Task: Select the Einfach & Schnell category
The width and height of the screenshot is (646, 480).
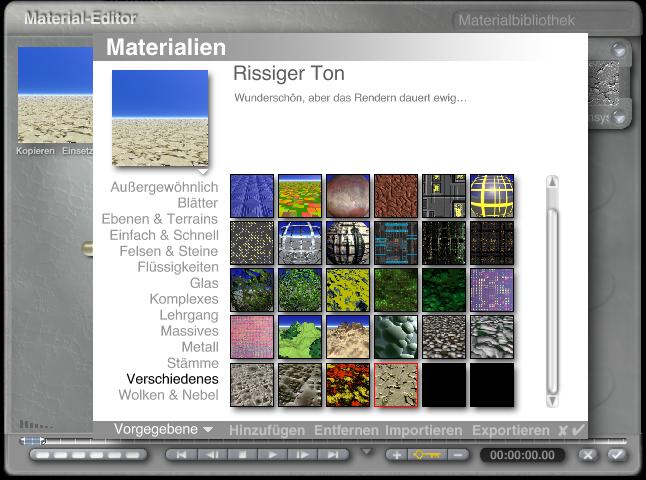Action: click(x=164, y=235)
